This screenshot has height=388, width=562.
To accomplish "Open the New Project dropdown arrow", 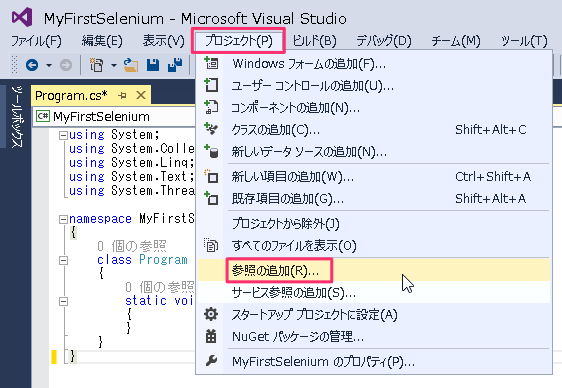I will [114, 65].
